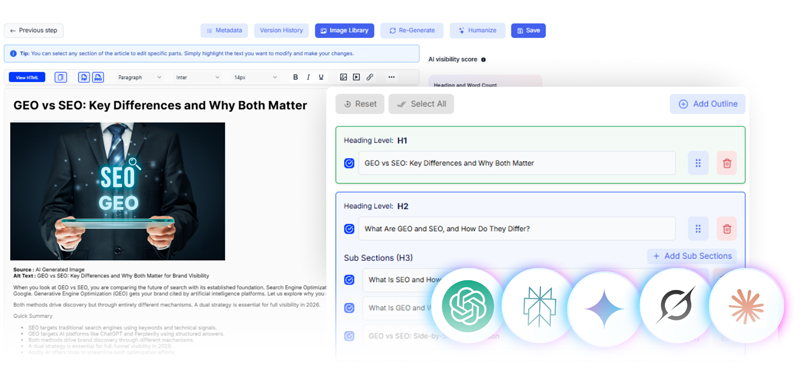Open Version History
The width and height of the screenshot is (800, 373).
[281, 31]
